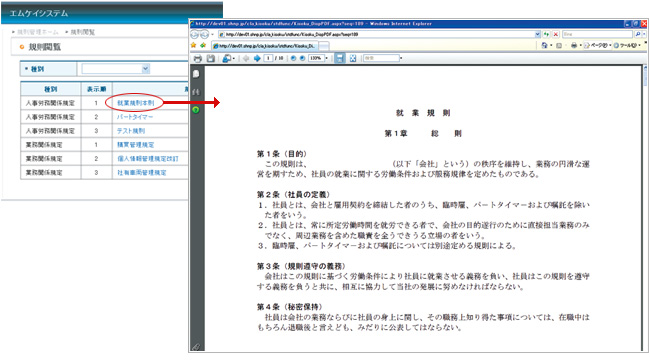
Task: Open the 個人情報管理規定改訂 link
Action: pyautogui.click(x=148, y=158)
